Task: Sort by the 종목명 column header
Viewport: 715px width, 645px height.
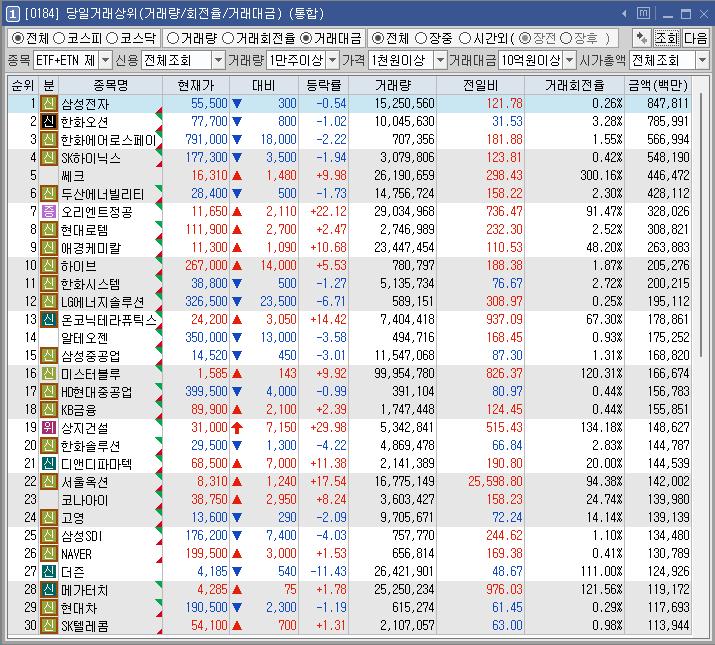Action: [110, 85]
